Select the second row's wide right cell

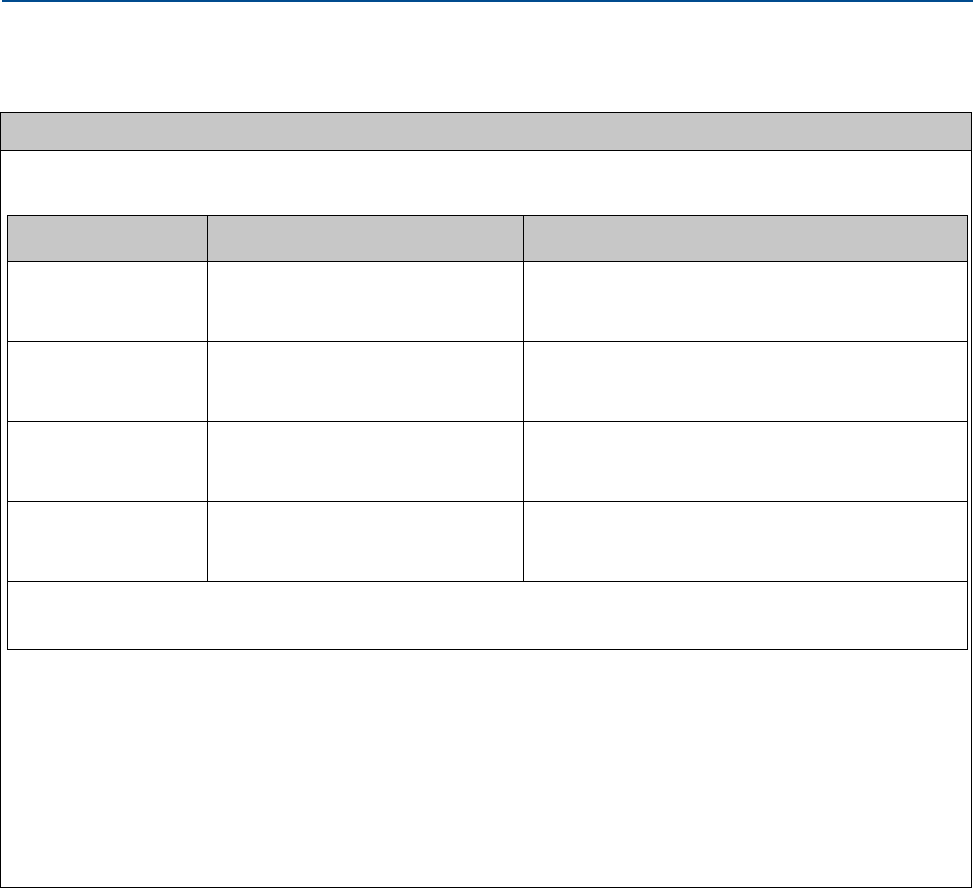pos(745,381)
